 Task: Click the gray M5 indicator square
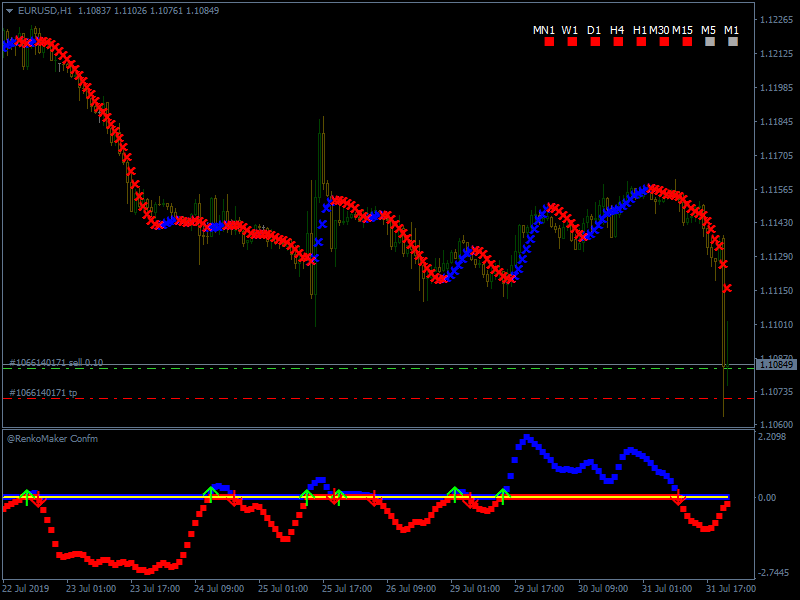(x=710, y=42)
